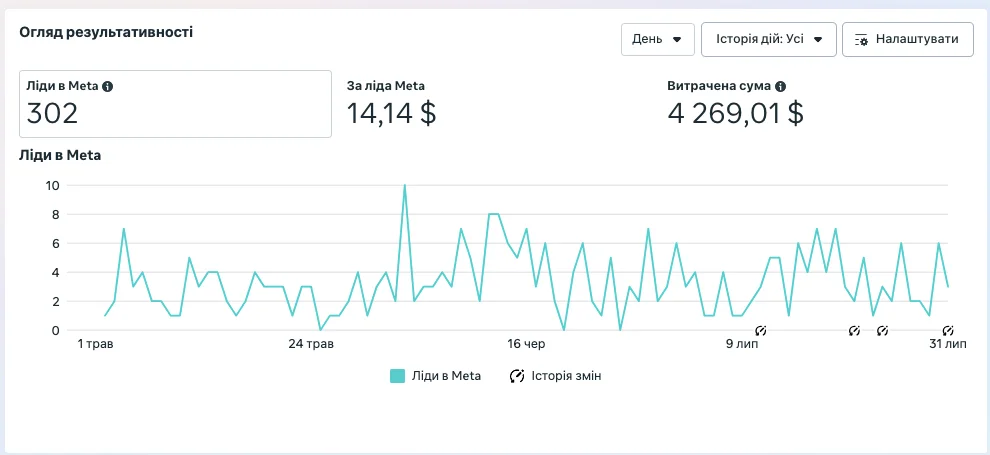Click info icon next to Ліди в Meta title
The height and width of the screenshot is (455, 990).
click(108, 87)
